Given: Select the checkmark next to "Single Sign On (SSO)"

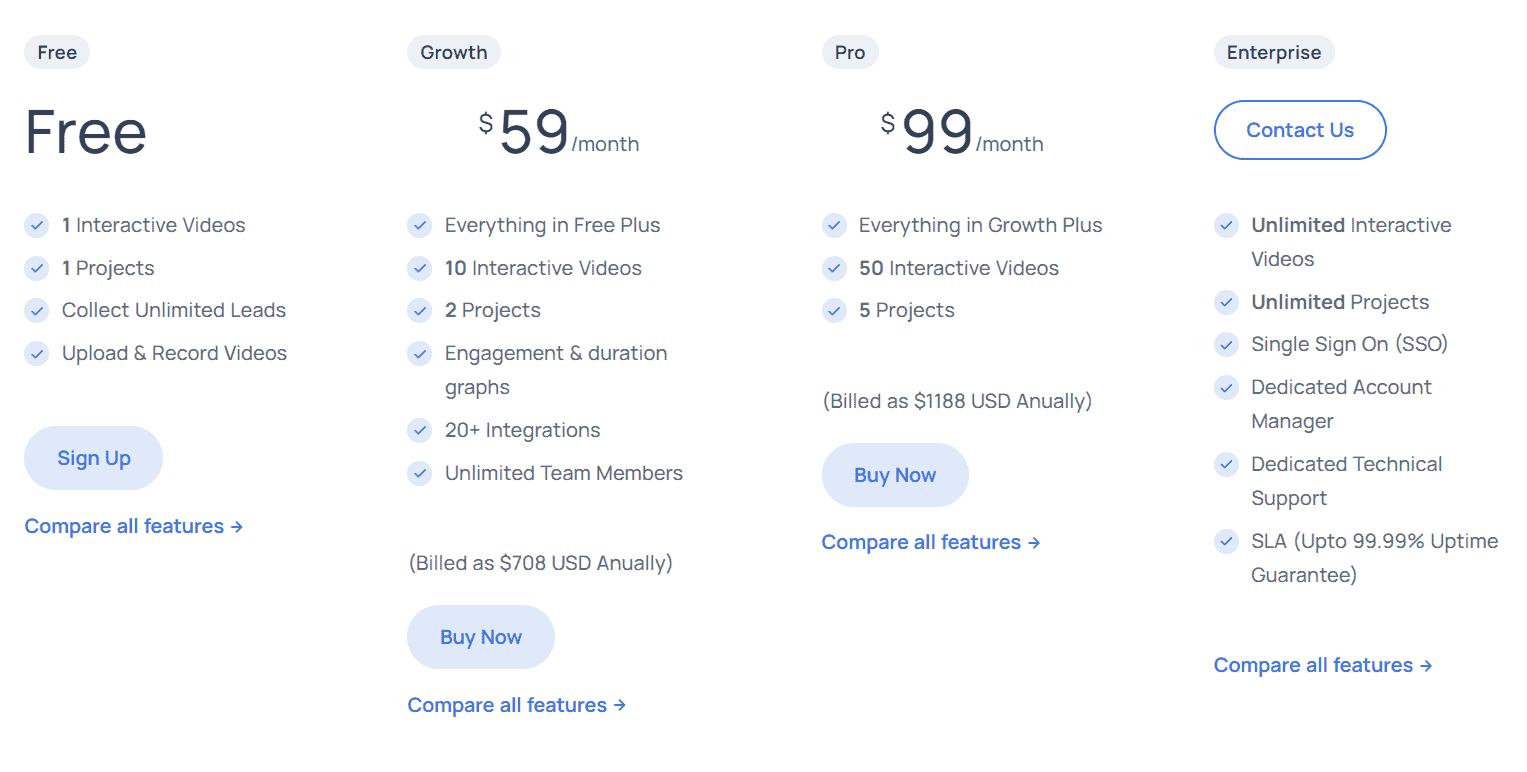Looking at the screenshot, I should click(1226, 344).
